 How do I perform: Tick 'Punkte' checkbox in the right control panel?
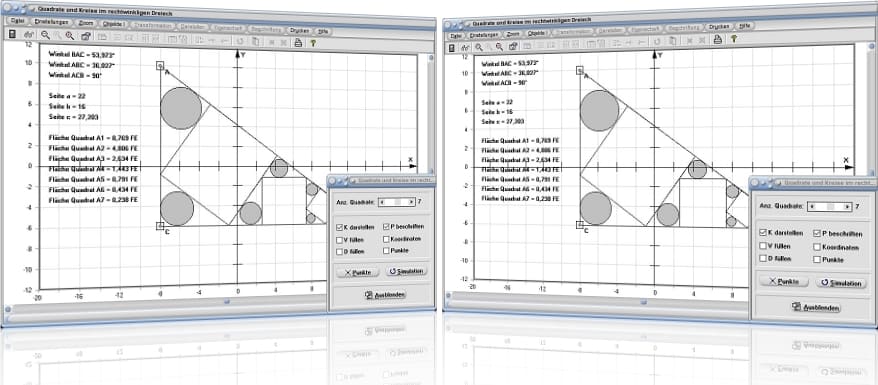[818, 259]
